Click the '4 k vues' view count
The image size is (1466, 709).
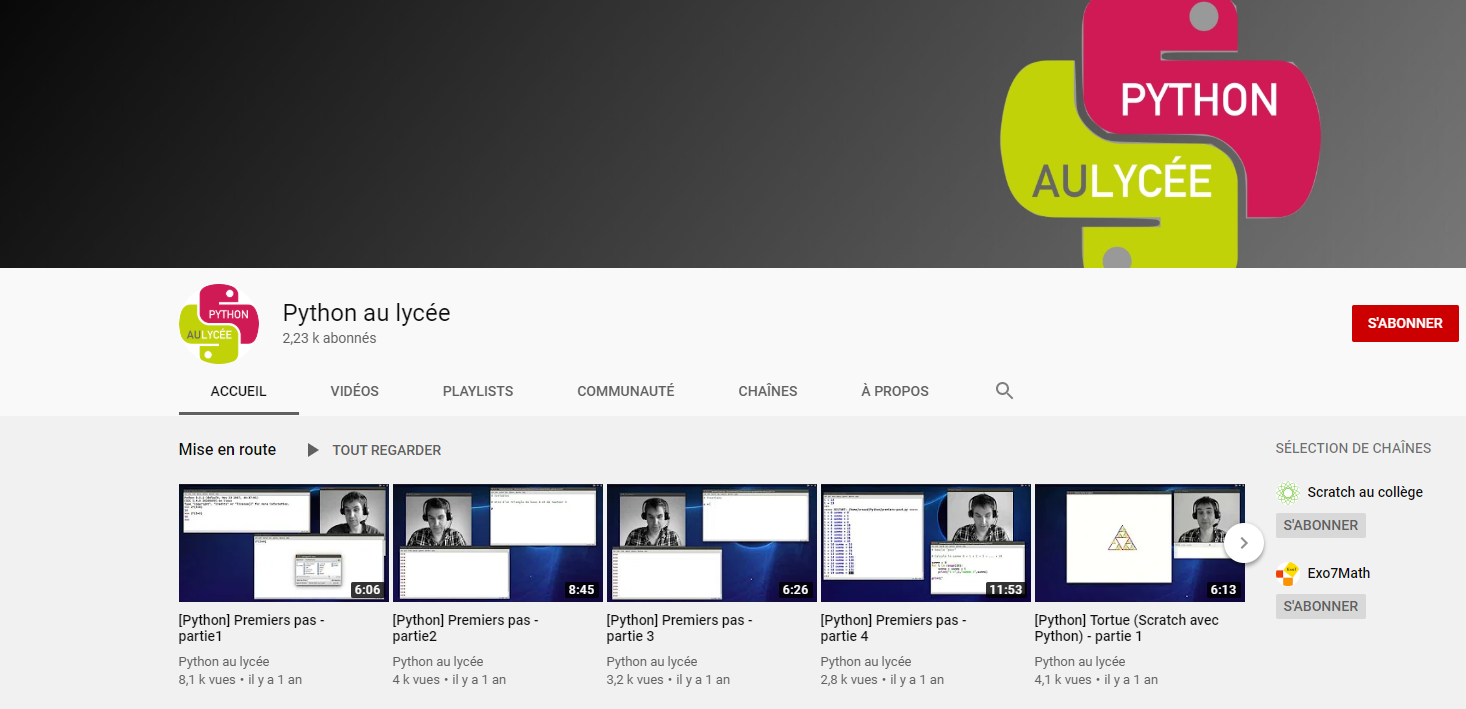[416, 679]
